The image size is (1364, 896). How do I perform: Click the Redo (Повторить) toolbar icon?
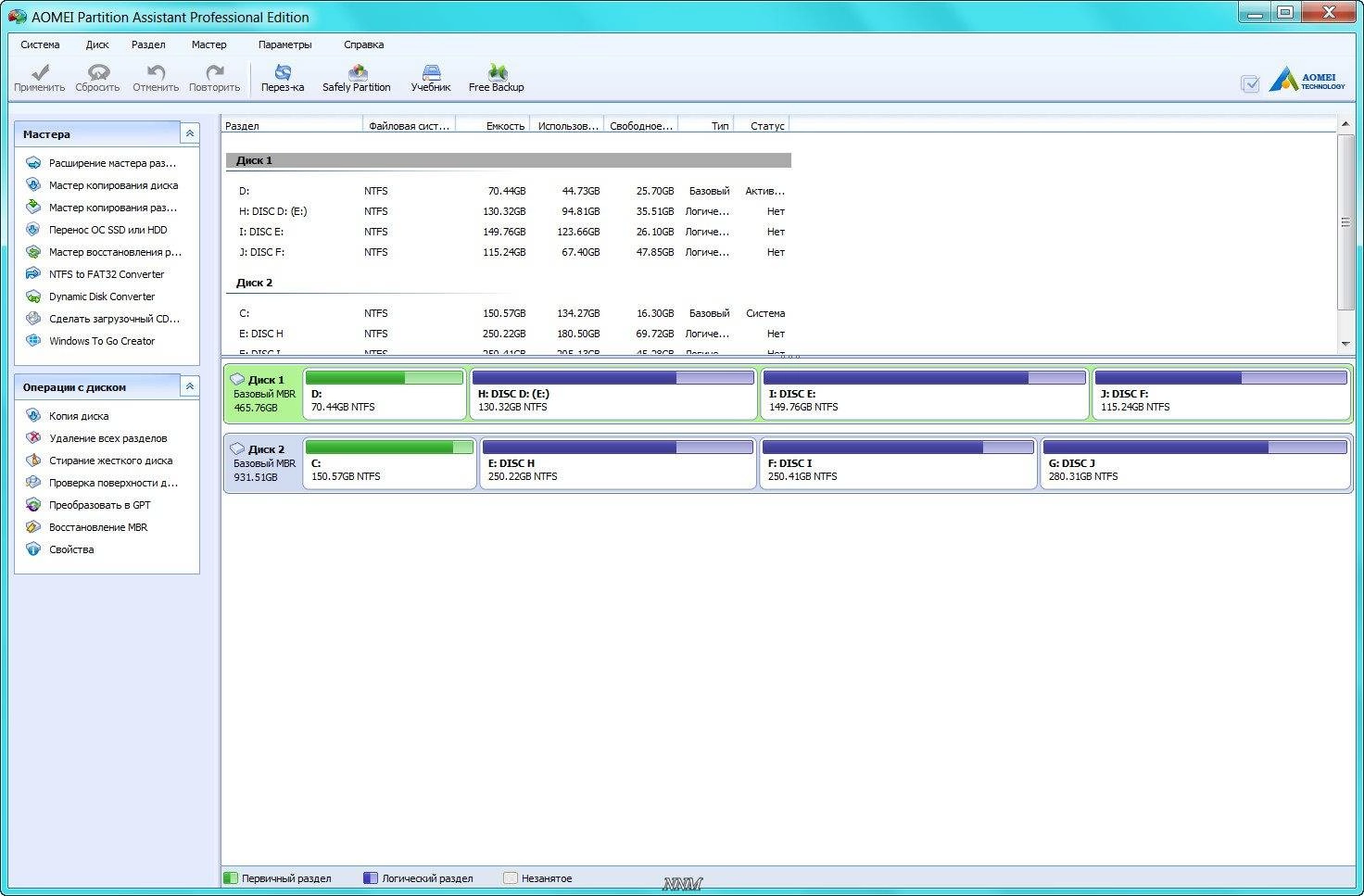(x=214, y=72)
